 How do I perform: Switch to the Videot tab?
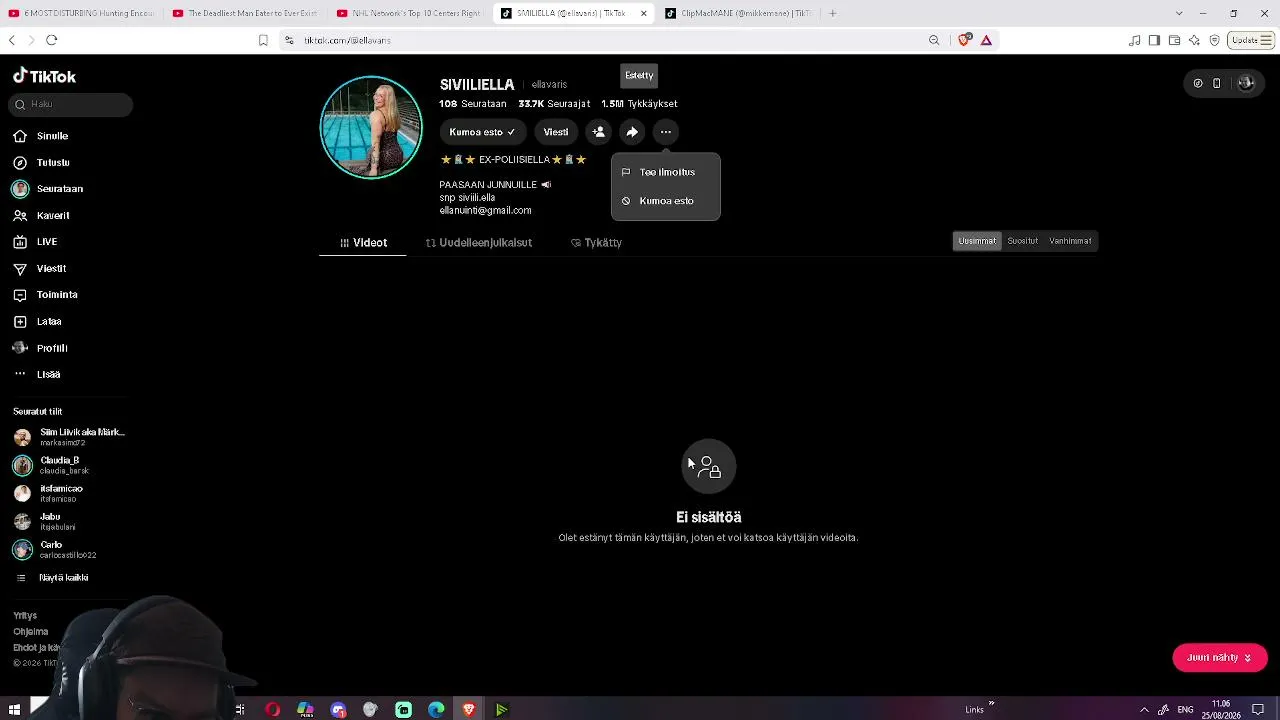point(363,243)
